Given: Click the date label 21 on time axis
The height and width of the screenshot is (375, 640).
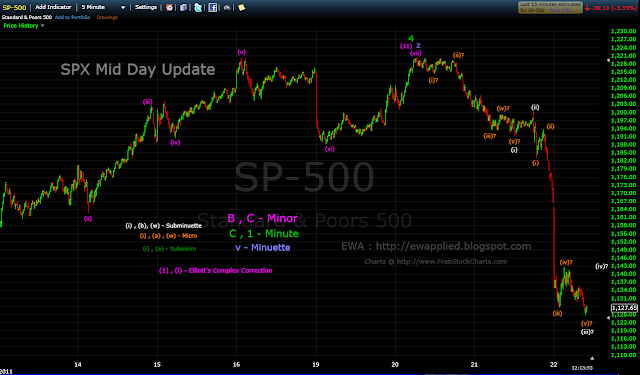Looking at the screenshot, I should pyautogui.click(x=474, y=364).
